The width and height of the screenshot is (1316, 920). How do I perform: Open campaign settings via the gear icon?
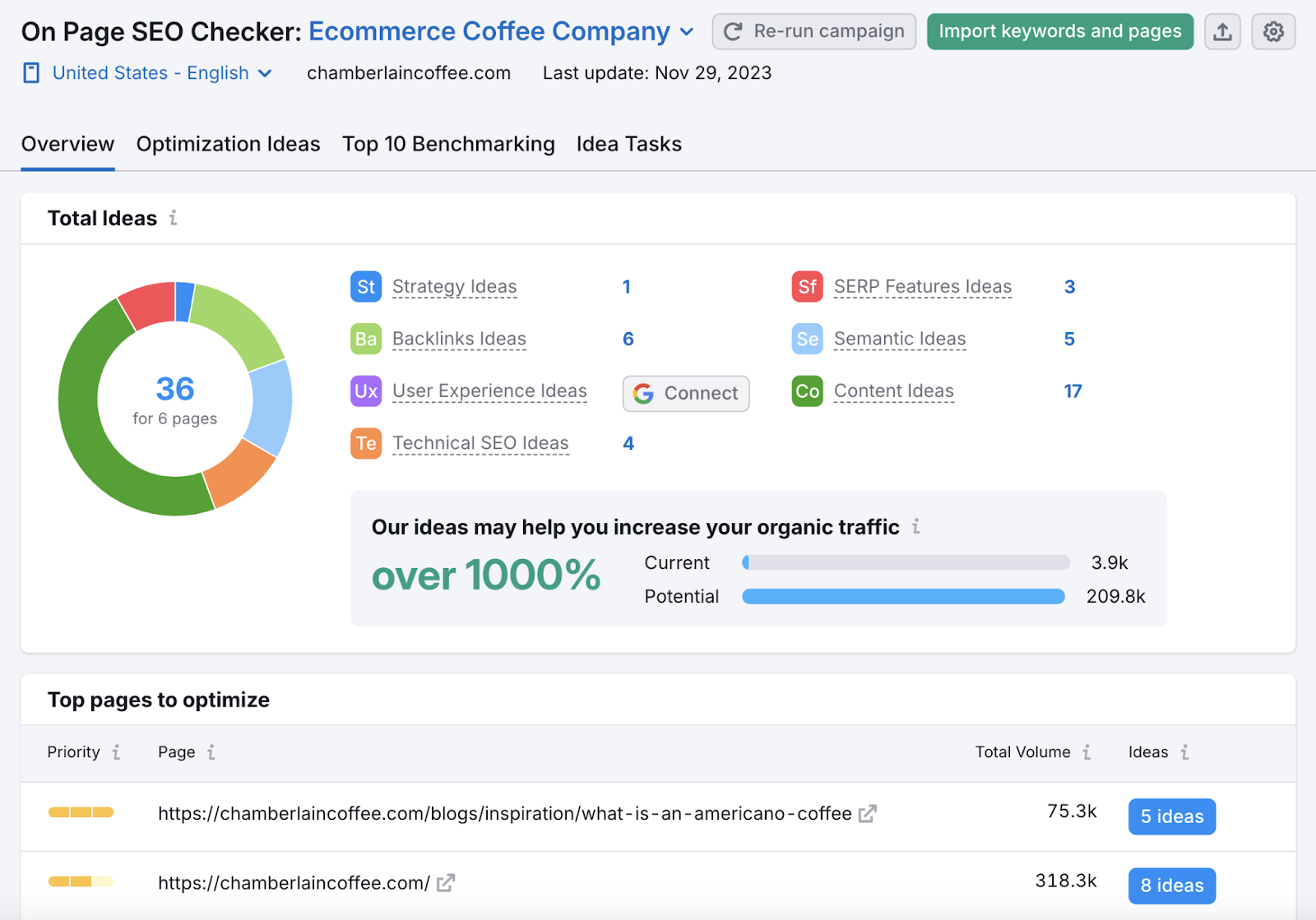pos(1272,30)
